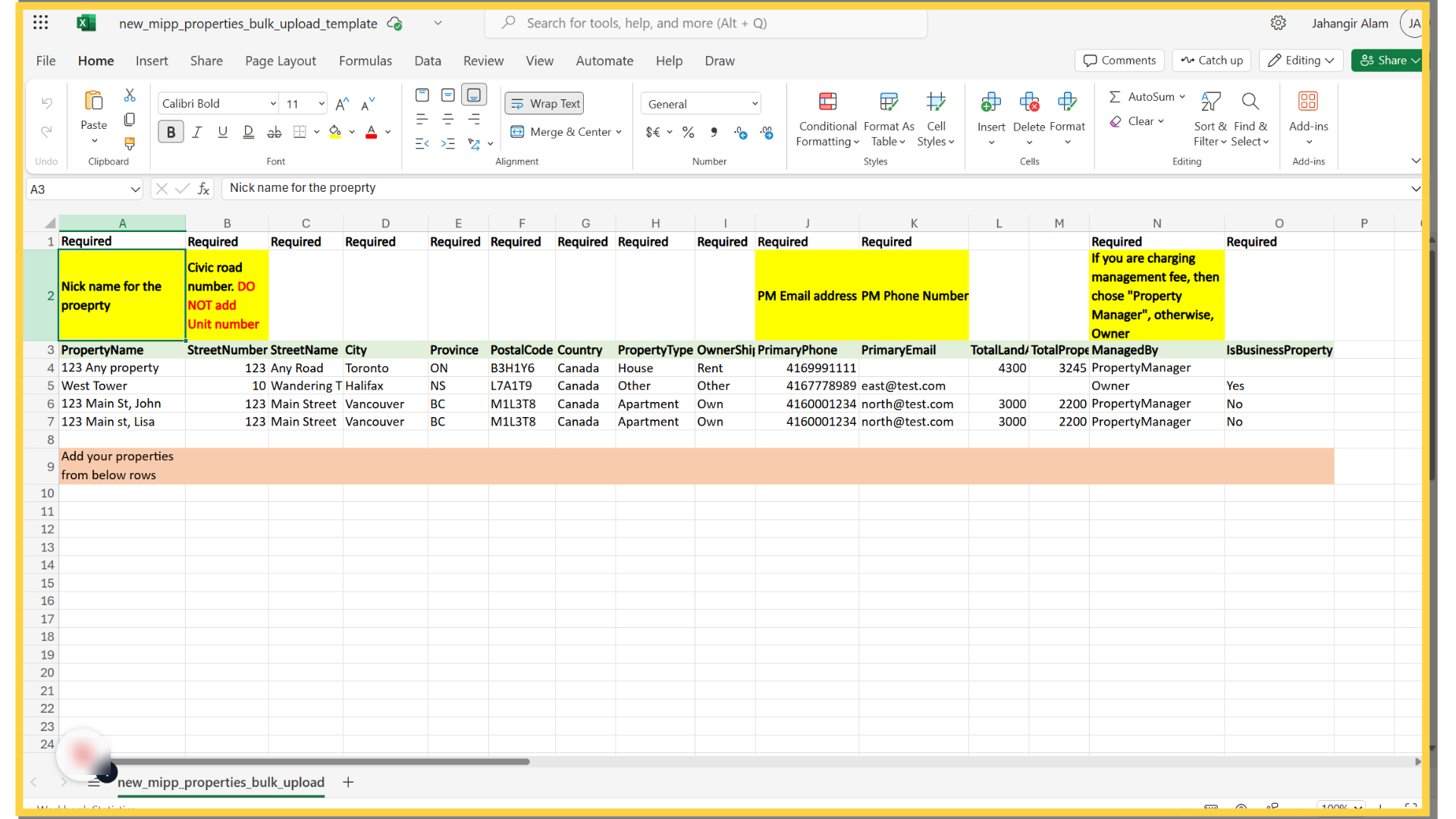This screenshot has width=1456, height=819.
Task: Select column N header
Action: (1156, 223)
